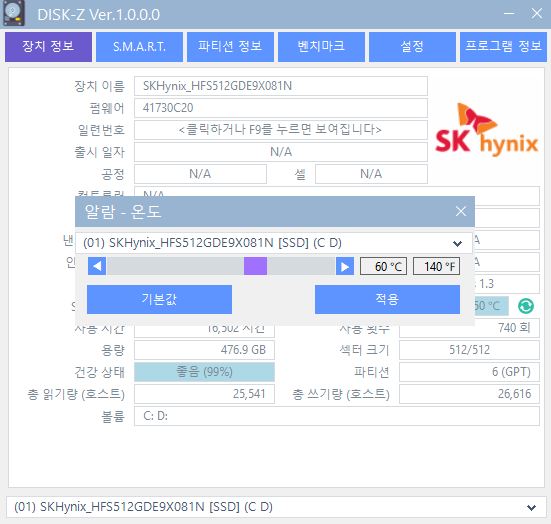Screen dimensions: 551x524
Task: Click the DISK-Z hard drive app icon
Action: (x=14, y=13)
